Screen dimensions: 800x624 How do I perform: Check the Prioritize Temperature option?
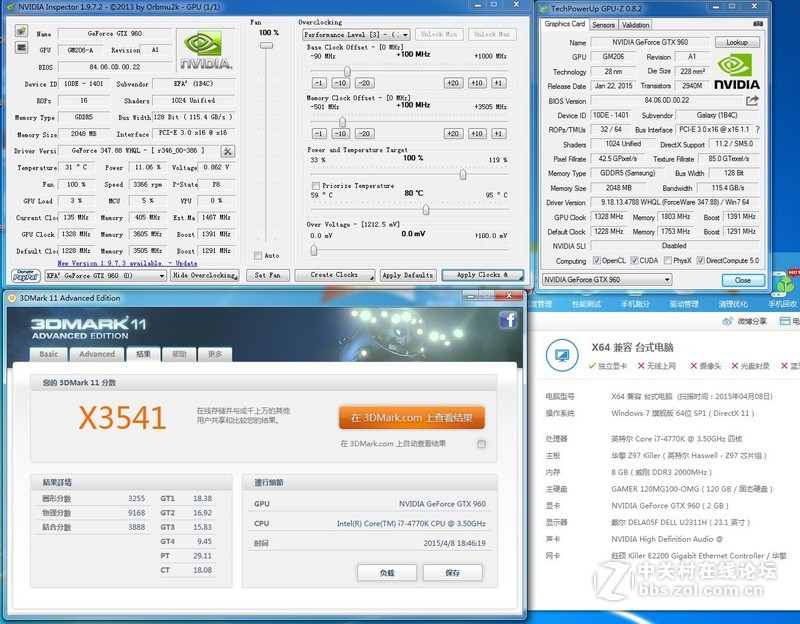click(x=315, y=186)
